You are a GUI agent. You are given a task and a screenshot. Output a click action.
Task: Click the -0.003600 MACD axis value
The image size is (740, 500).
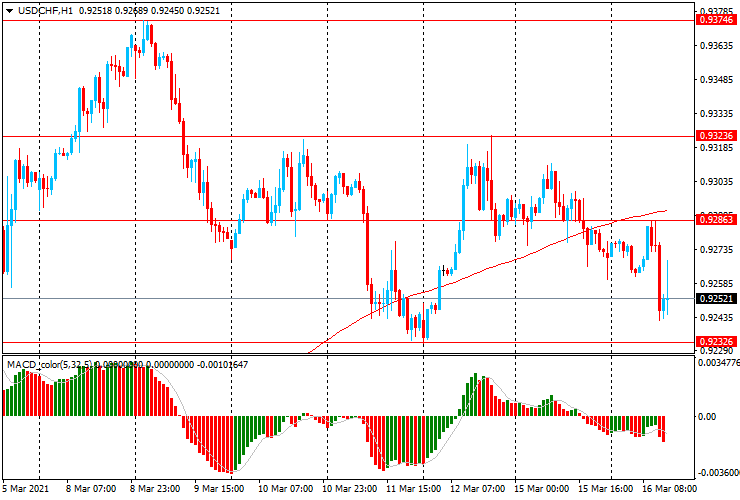click(716, 473)
